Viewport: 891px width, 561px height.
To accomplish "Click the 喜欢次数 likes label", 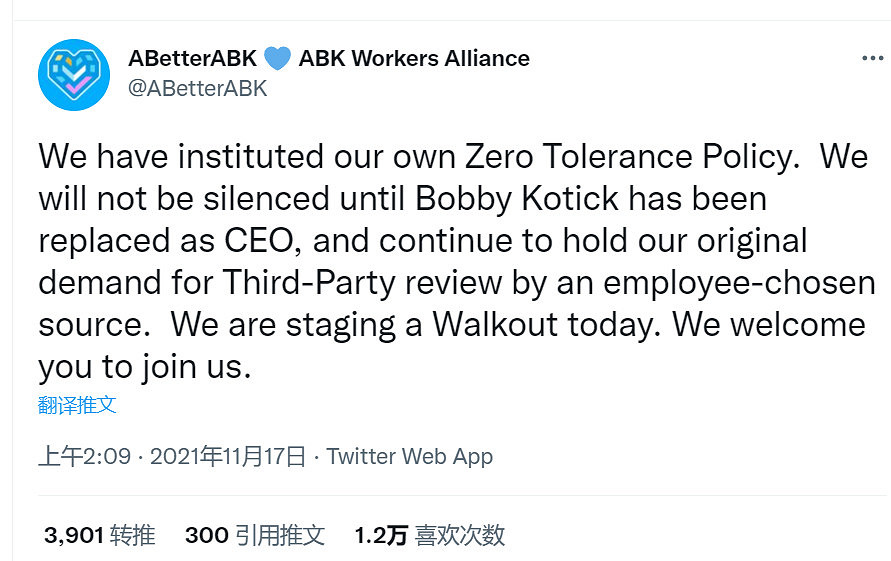I will pyautogui.click(x=459, y=535).
